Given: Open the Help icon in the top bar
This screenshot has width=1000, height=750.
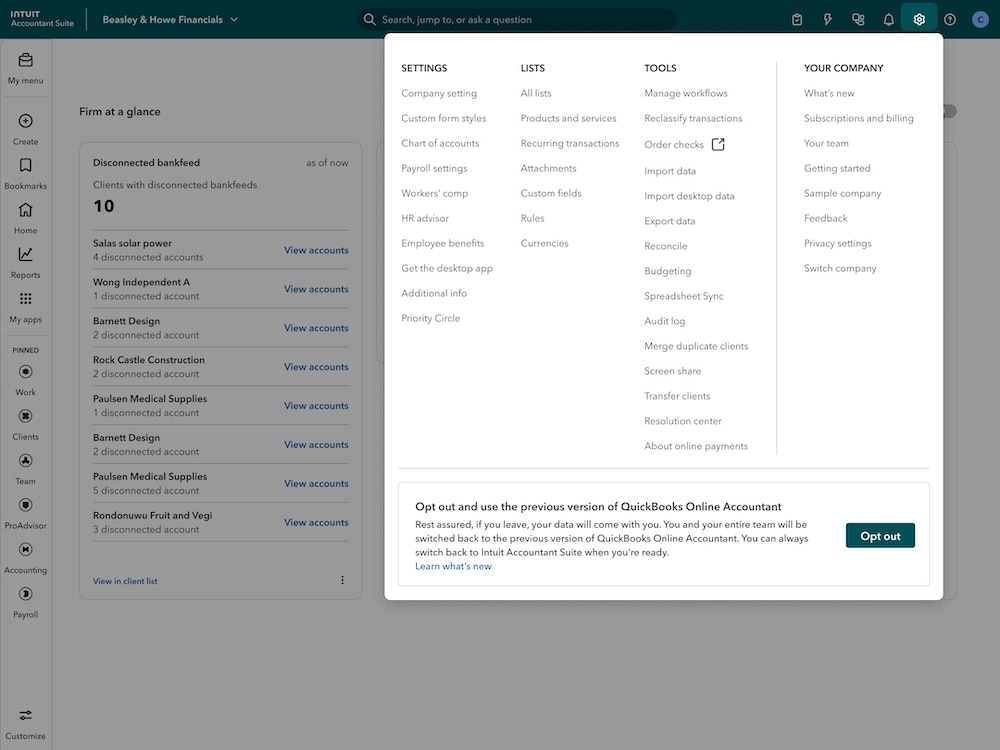Looking at the screenshot, I should tap(948, 18).
